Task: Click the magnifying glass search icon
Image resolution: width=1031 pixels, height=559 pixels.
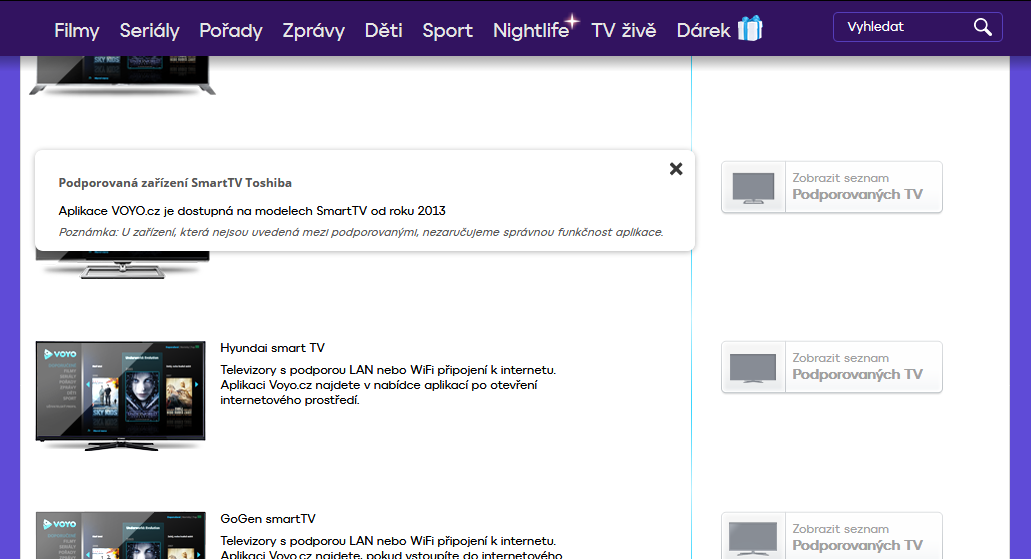Action: (x=983, y=27)
